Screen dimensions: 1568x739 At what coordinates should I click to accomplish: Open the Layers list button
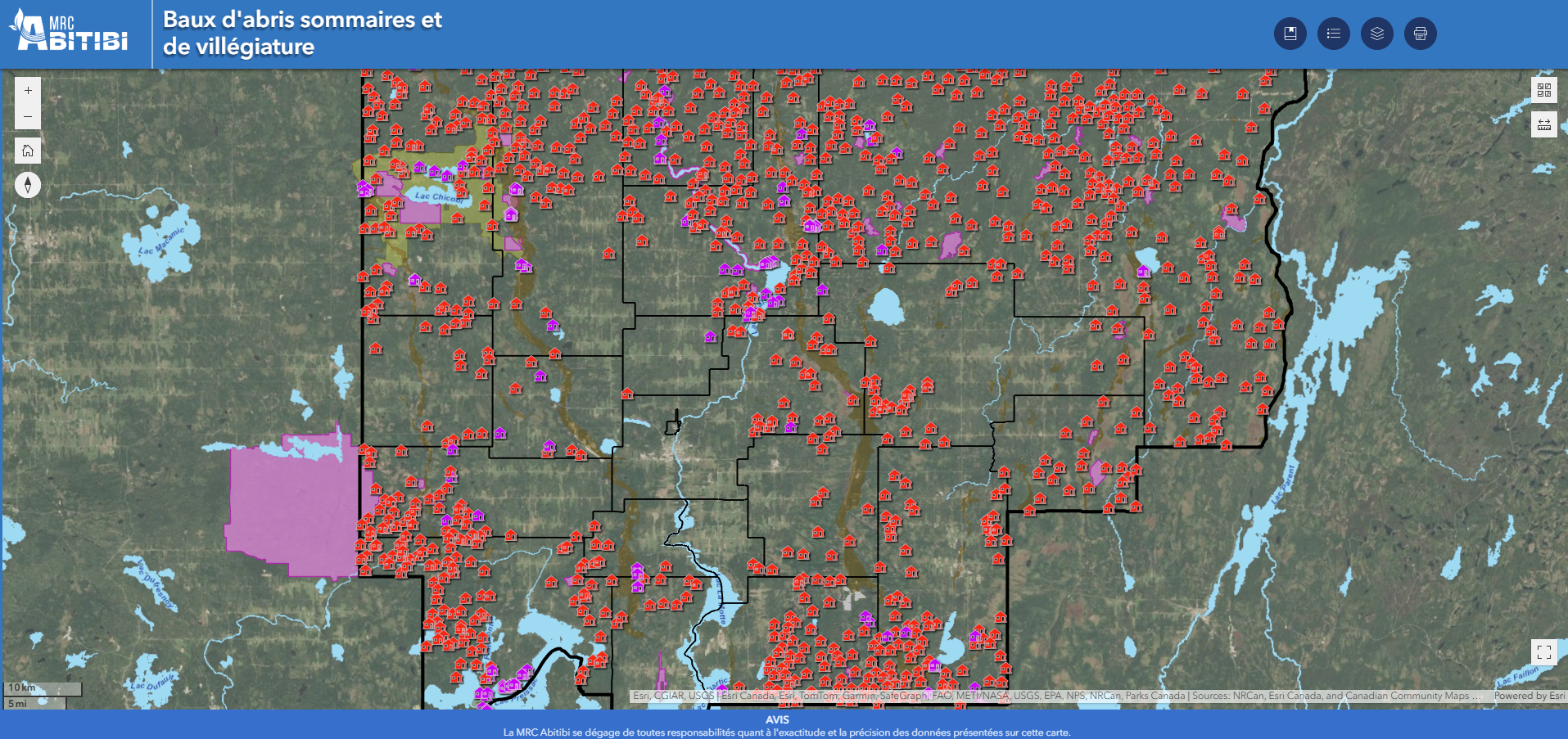click(1376, 34)
